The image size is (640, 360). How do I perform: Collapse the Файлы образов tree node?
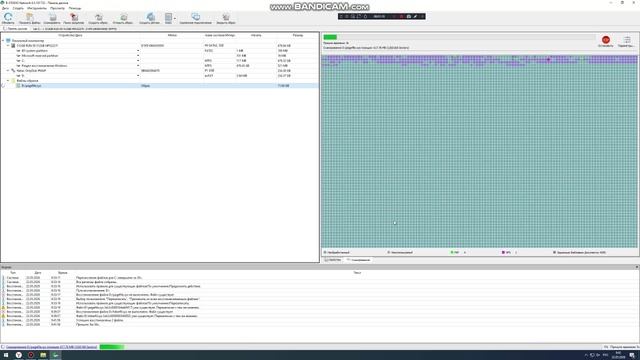coord(8,81)
